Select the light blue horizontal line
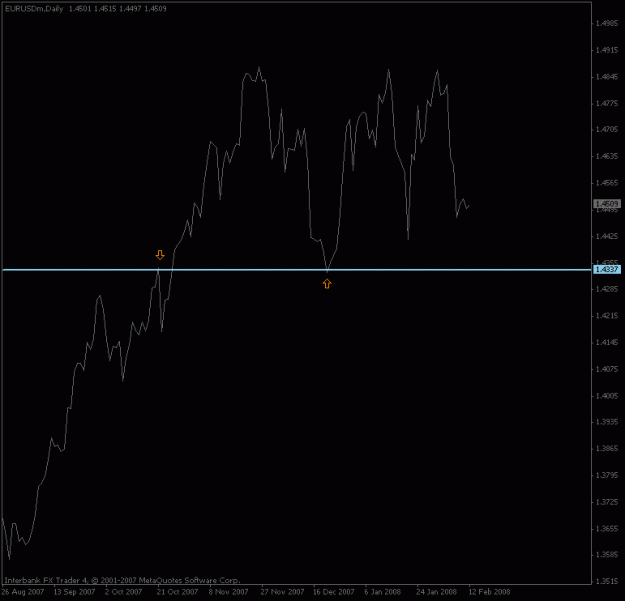The image size is (625, 601). click(x=297, y=270)
